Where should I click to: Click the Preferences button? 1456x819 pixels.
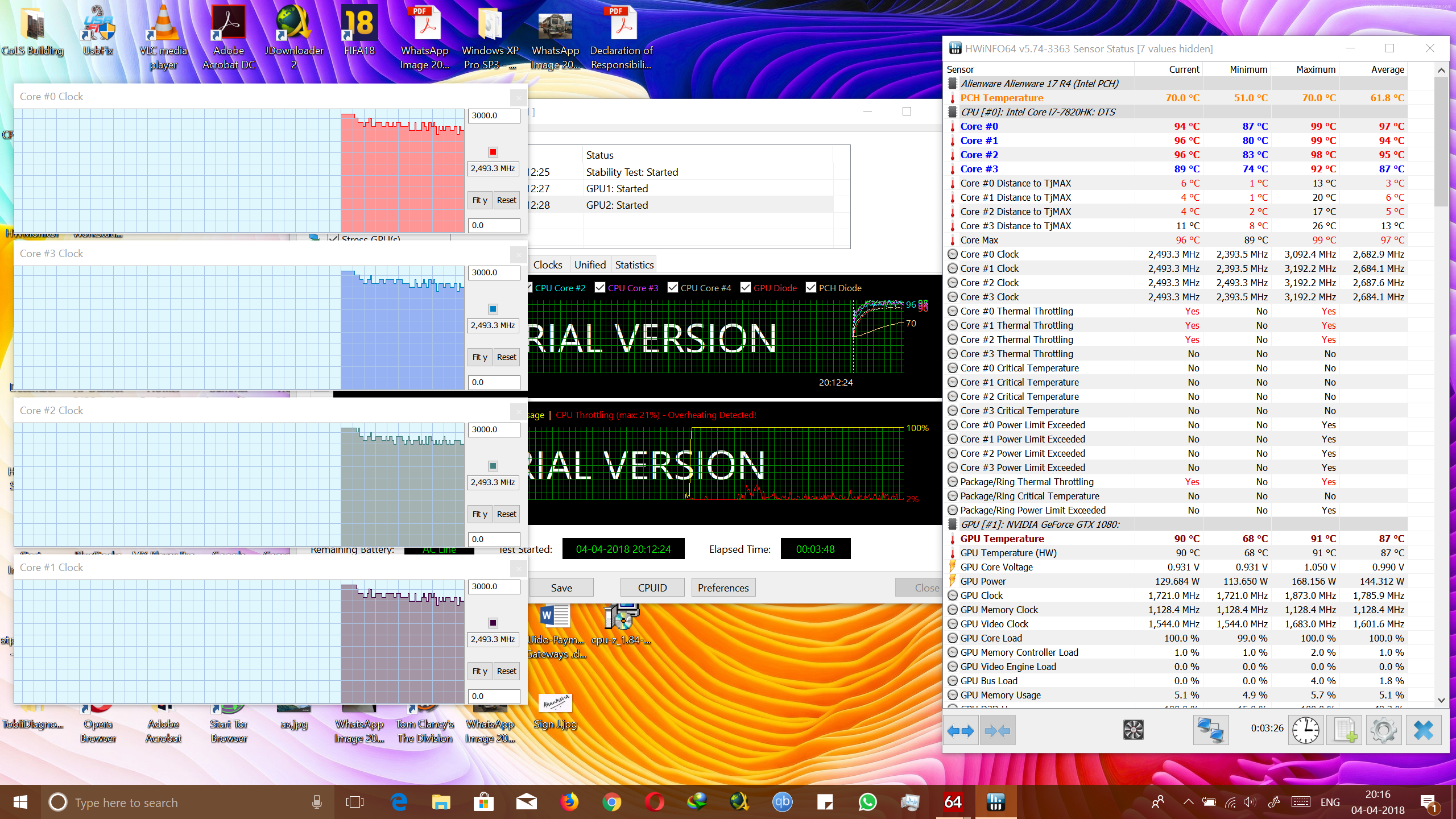click(x=723, y=588)
